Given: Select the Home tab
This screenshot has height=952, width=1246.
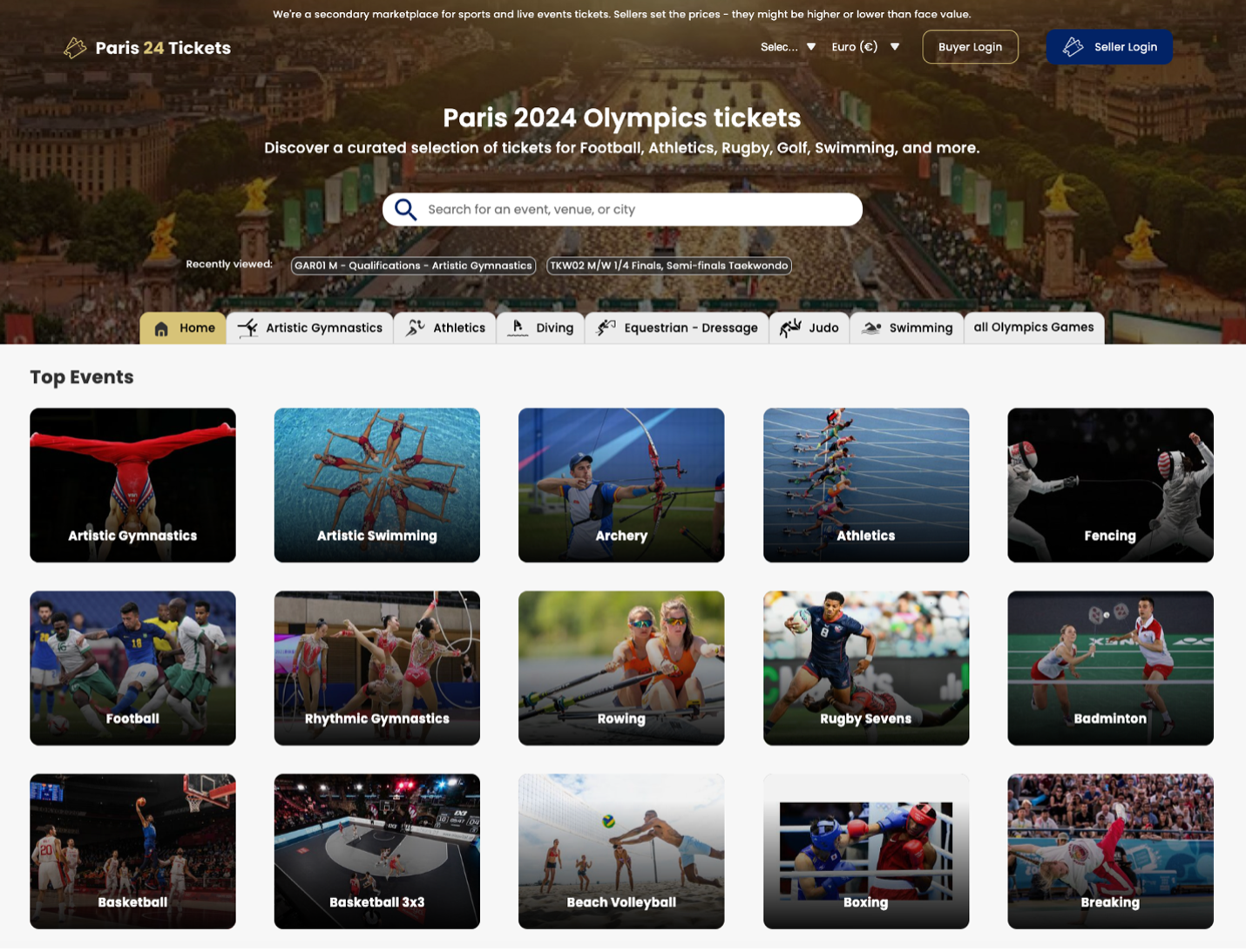Looking at the screenshot, I should pos(184,328).
